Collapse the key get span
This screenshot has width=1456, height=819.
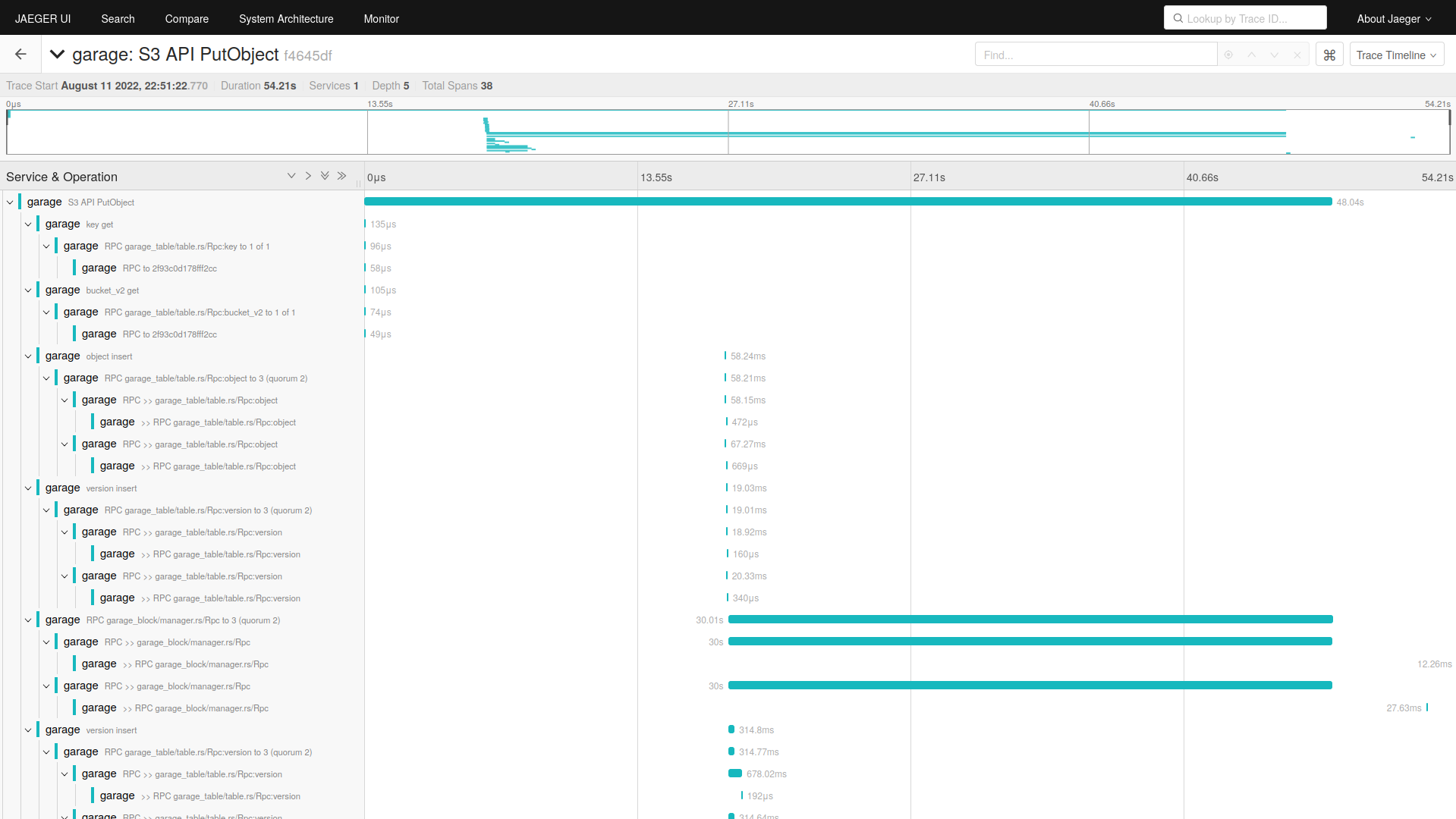pos(28,224)
